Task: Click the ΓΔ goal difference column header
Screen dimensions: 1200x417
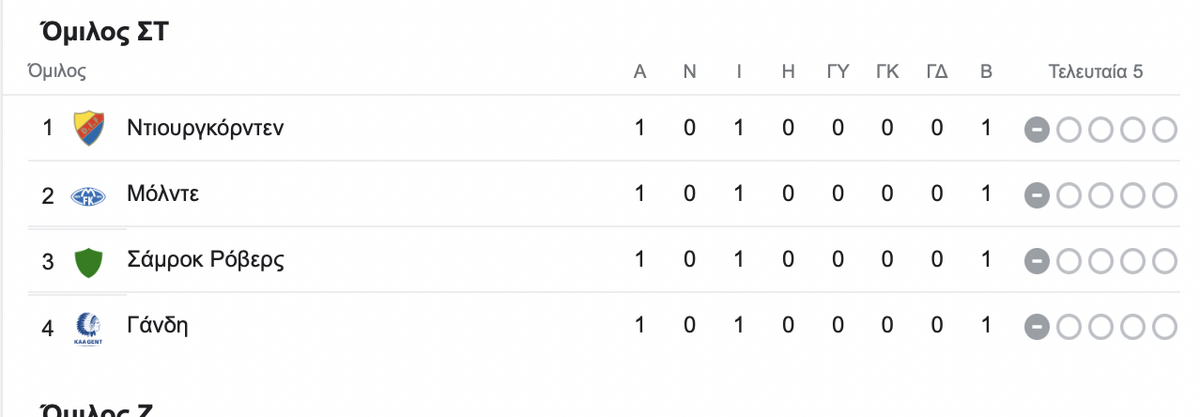Action: [937, 72]
